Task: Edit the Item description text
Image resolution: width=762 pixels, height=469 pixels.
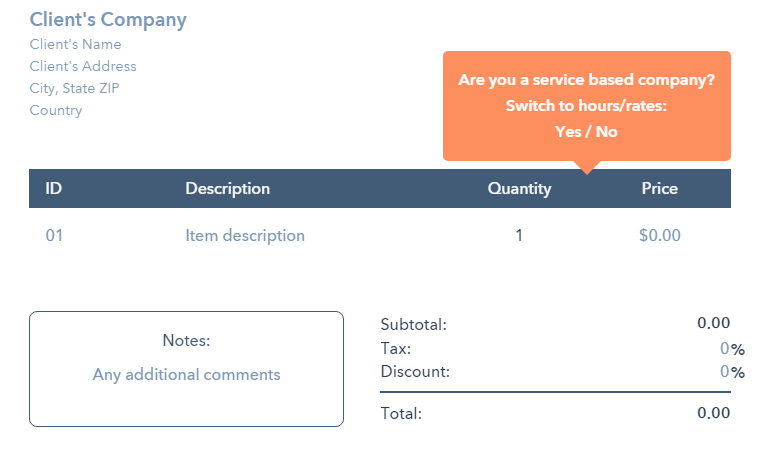Action: [x=245, y=236]
